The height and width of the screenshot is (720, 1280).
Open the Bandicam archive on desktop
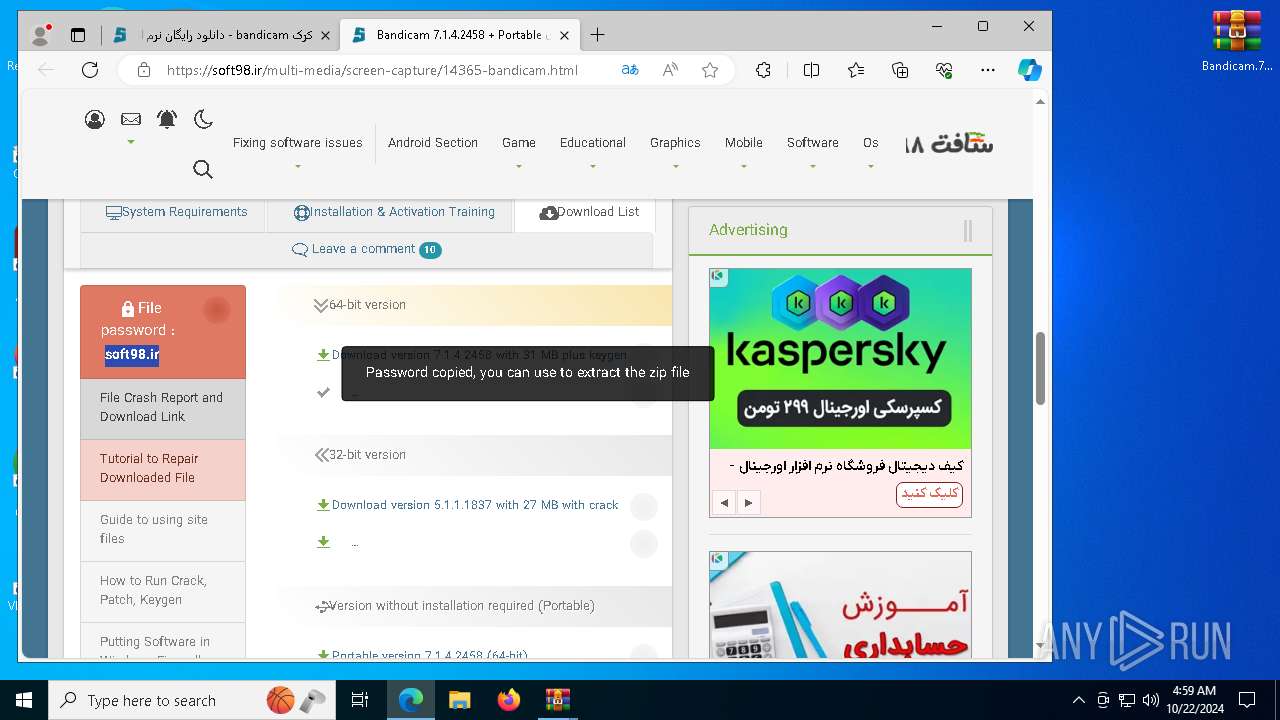[1237, 42]
